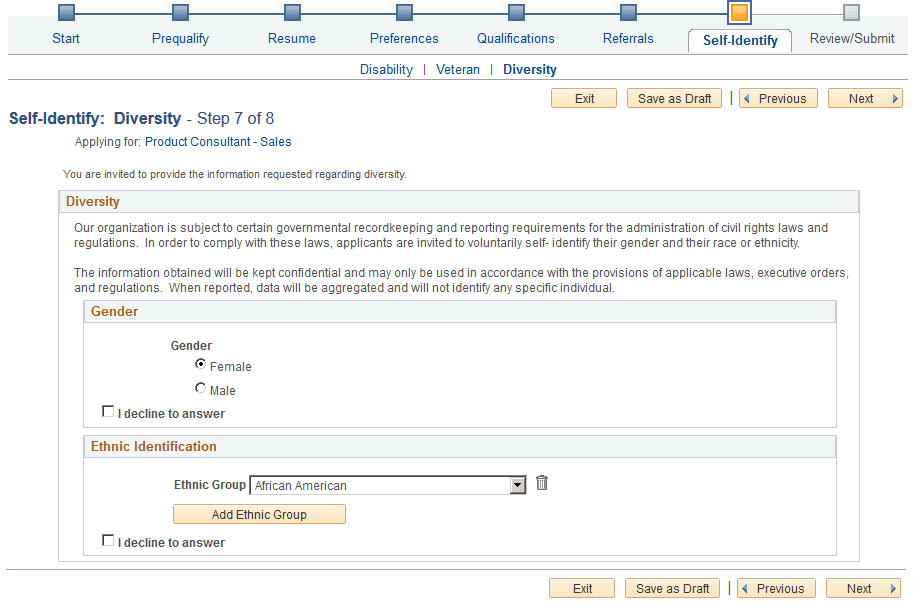The width and height of the screenshot is (914, 609).
Task: Switch to the Disability sub-tab
Action: pyautogui.click(x=386, y=69)
